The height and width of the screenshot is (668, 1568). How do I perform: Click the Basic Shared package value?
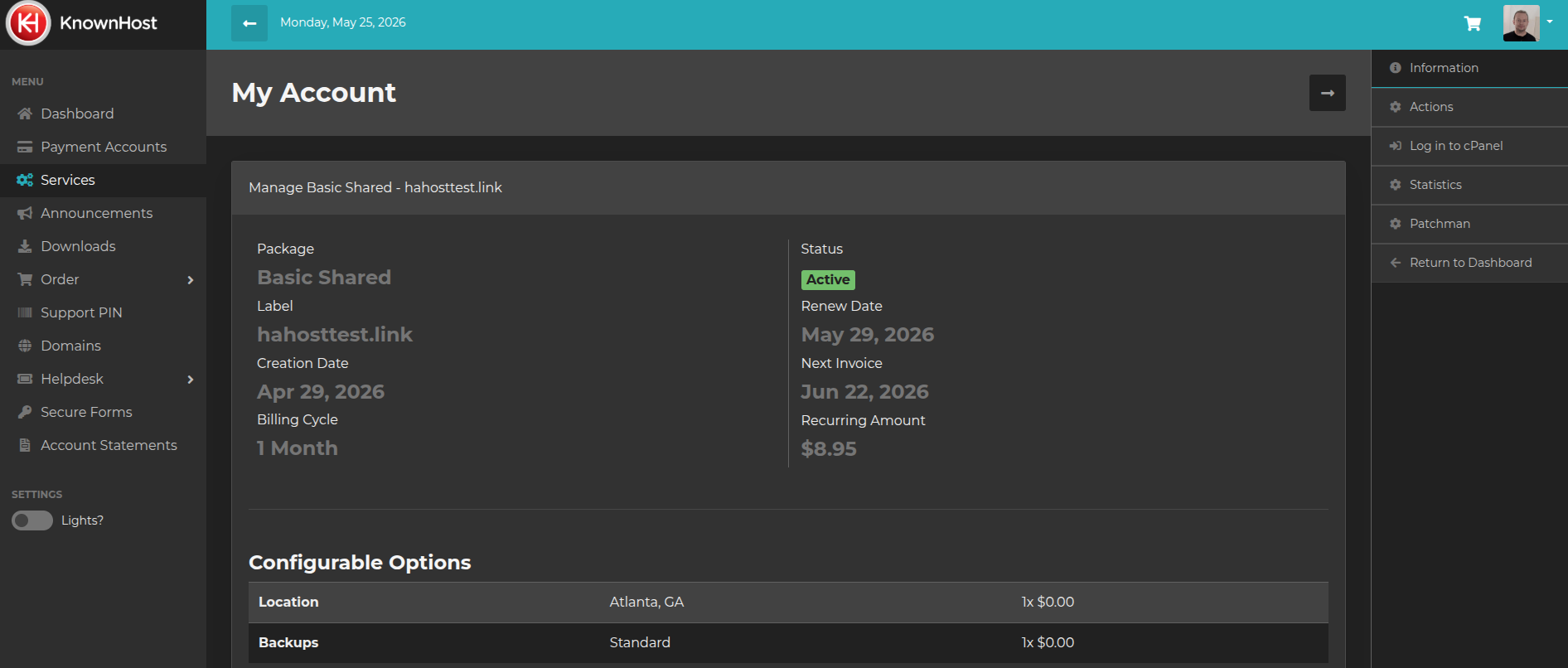324,278
